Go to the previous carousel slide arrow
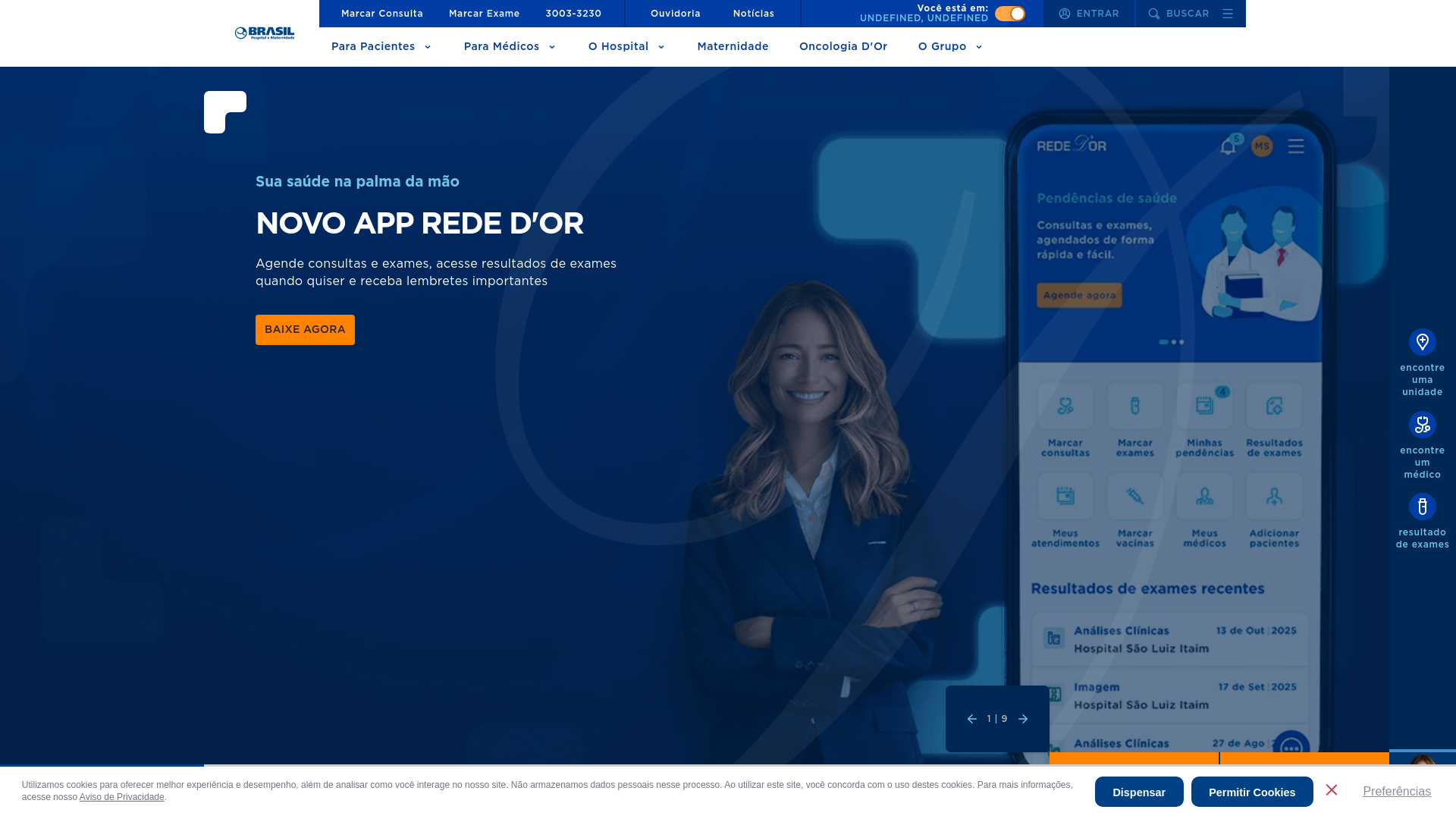 (x=971, y=719)
